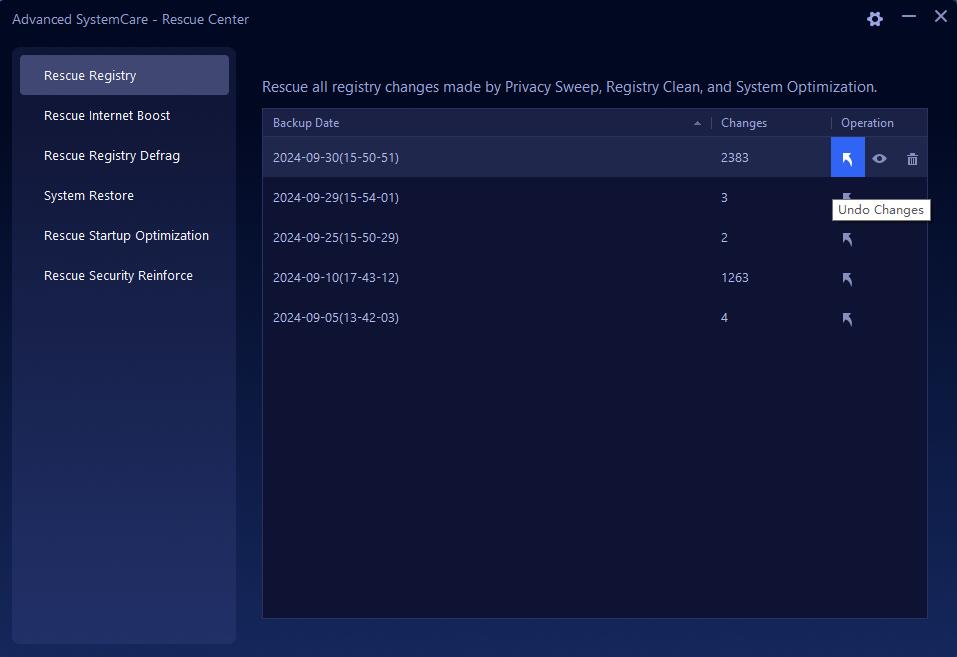Viewport: 957px width, 657px height.
Task: Go to System Restore section
Action: click(125, 195)
